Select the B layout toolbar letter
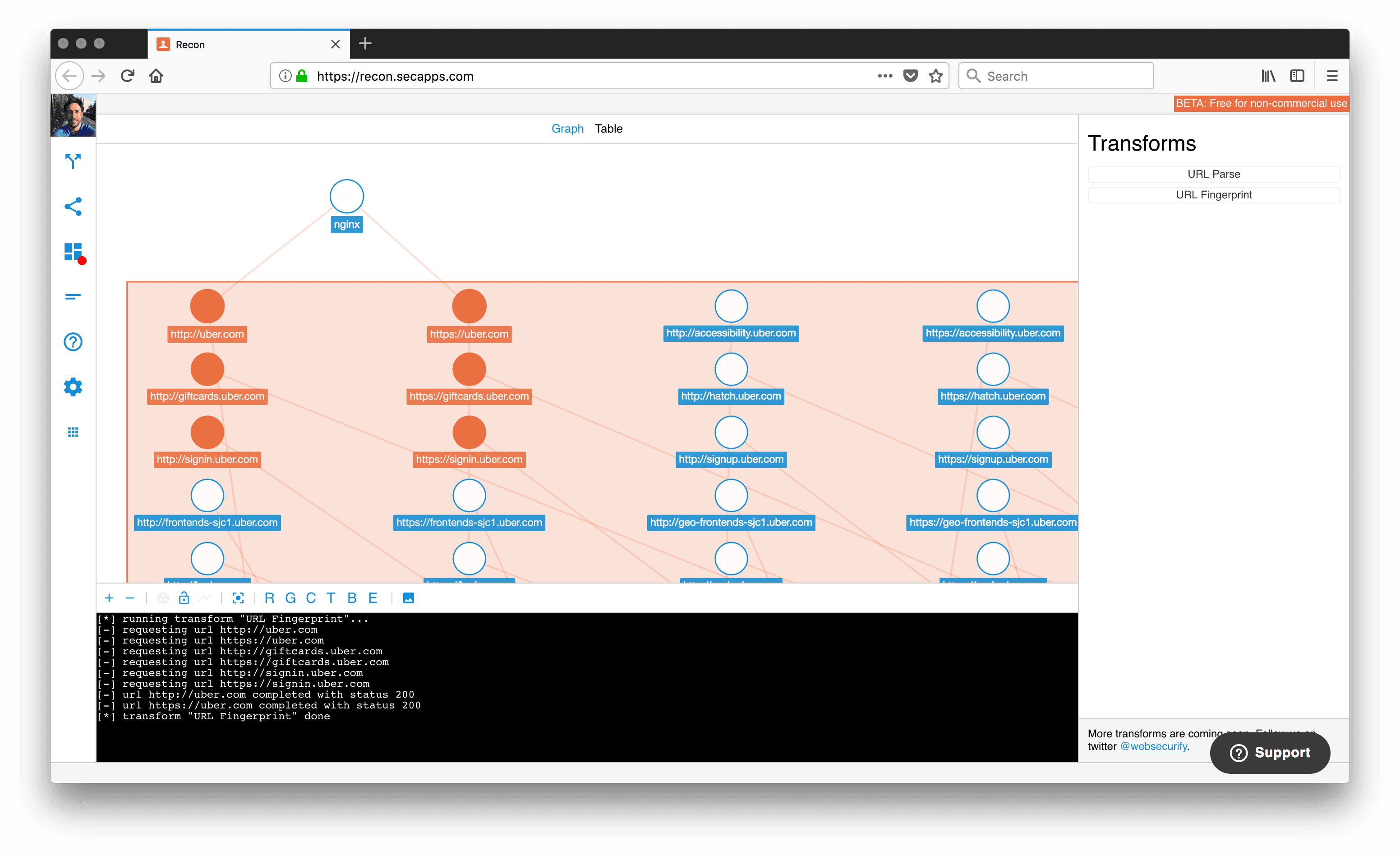 (352, 598)
